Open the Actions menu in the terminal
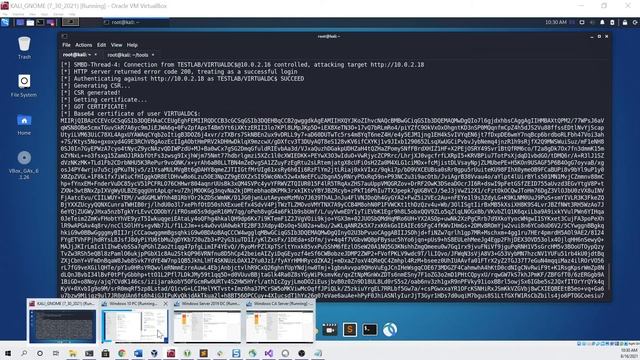Image resolution: width=640 pixels, height=360 pixels. pyautogui.click(x=83, y=45)
